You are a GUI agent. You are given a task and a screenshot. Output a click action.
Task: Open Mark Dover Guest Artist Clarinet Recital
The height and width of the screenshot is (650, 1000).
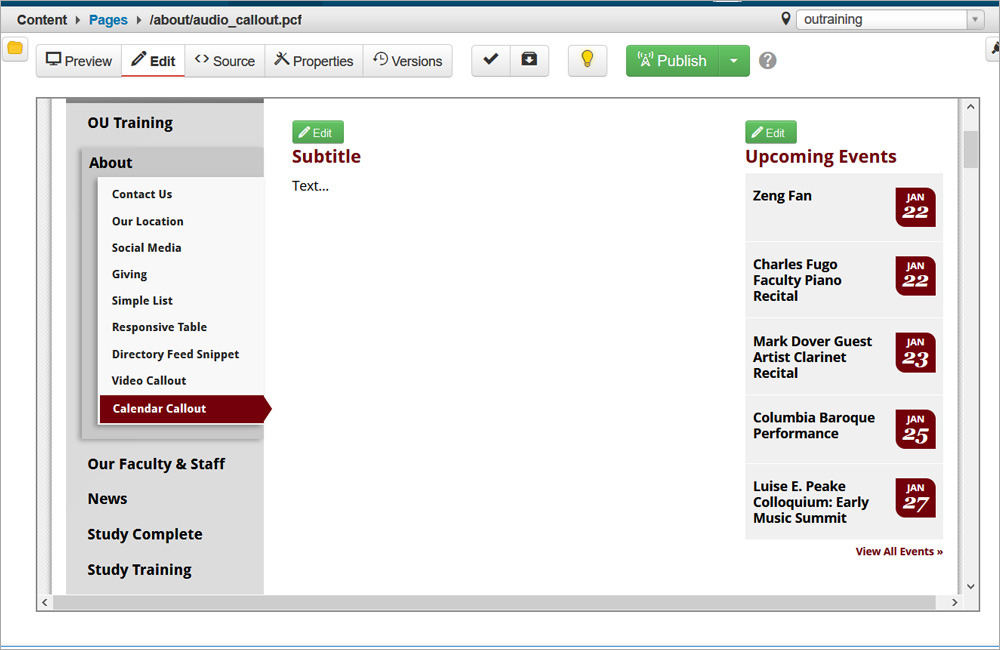pyautogui.click(x=812, y=357)
